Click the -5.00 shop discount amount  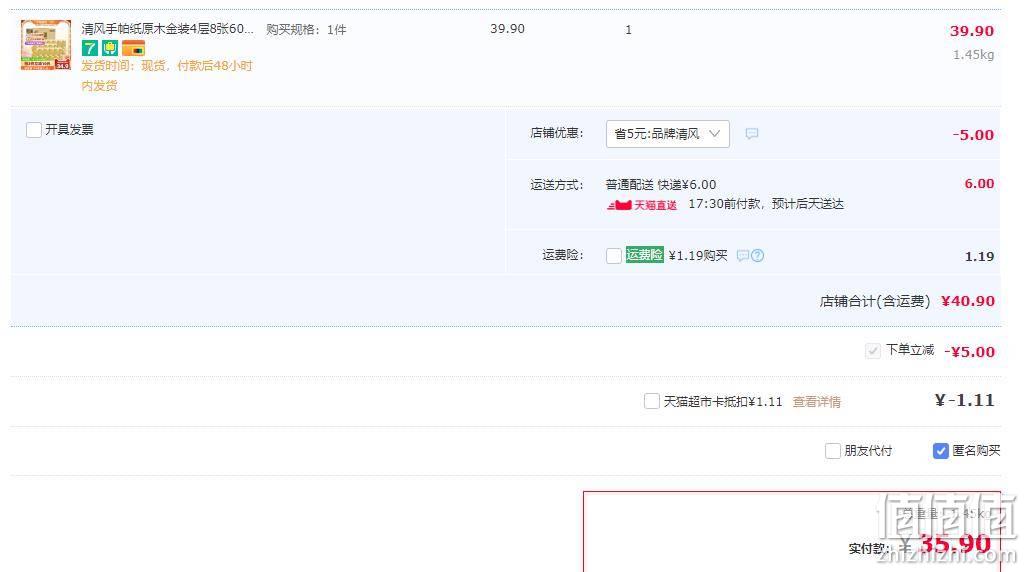coord(973,135)
